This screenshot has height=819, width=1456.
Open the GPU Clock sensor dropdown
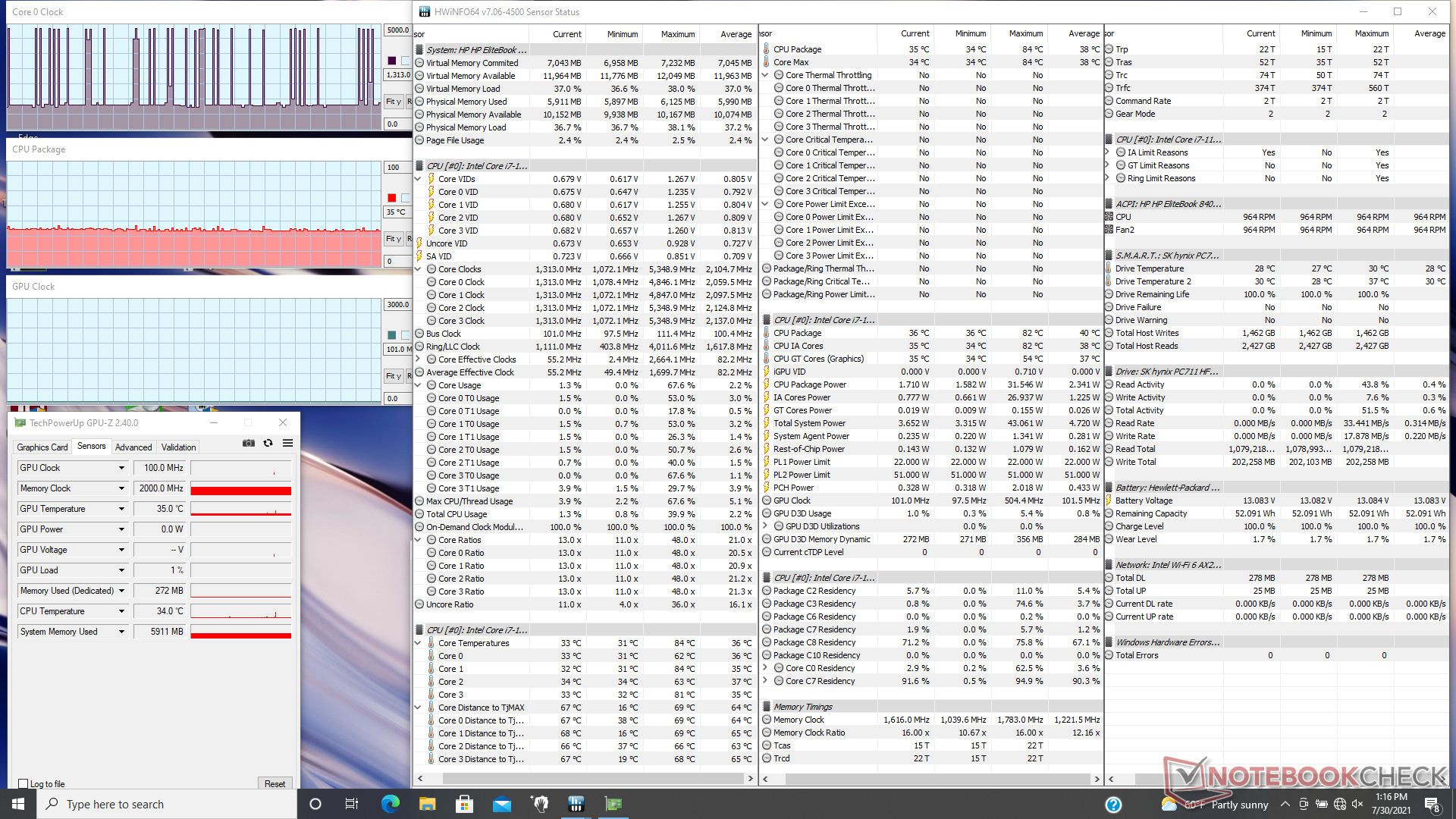[x=121, y=468]
